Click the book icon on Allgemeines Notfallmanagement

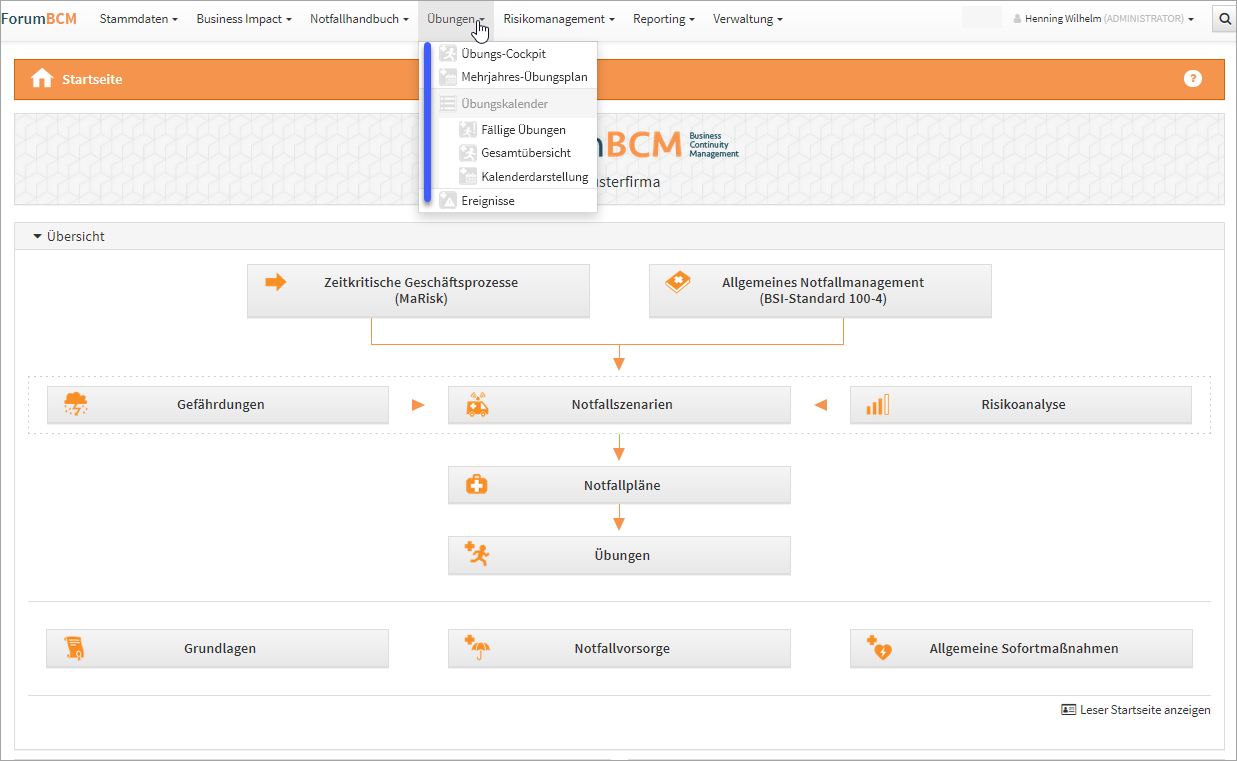[x=678, y=282]
